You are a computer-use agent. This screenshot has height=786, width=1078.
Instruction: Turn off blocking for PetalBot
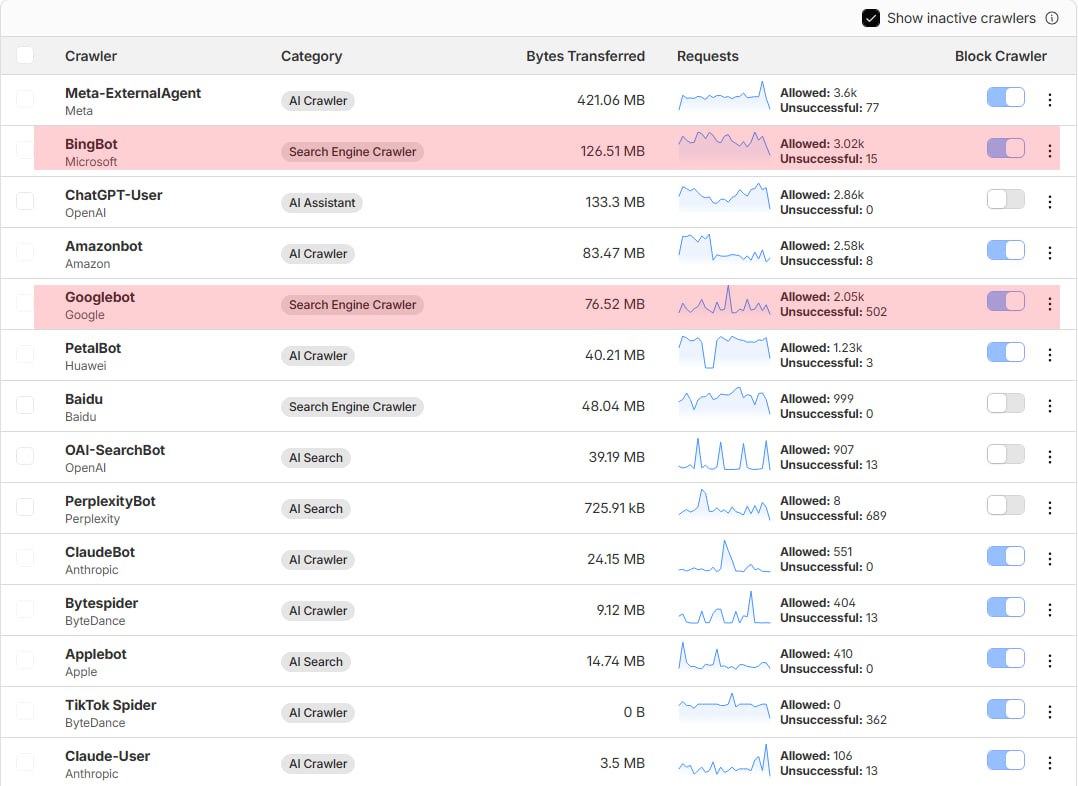[1006, 352]
